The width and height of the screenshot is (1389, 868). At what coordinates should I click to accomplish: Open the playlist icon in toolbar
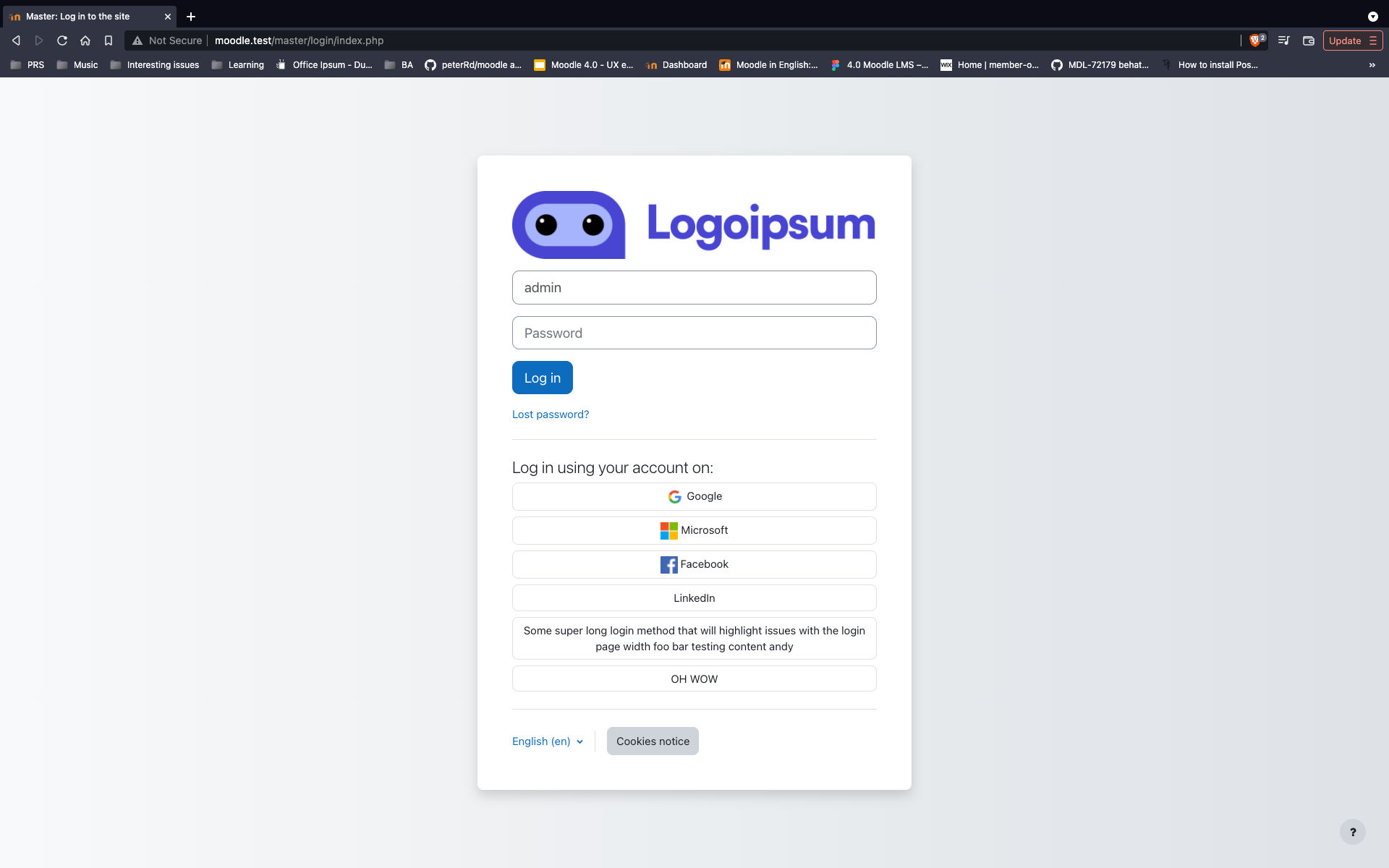[1284, 41]
